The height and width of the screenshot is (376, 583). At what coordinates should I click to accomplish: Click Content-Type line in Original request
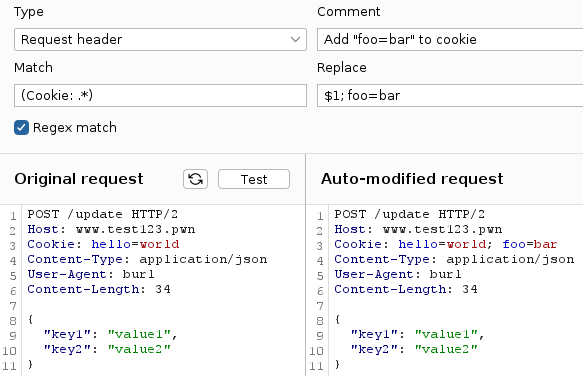click(x=147, y=259)
